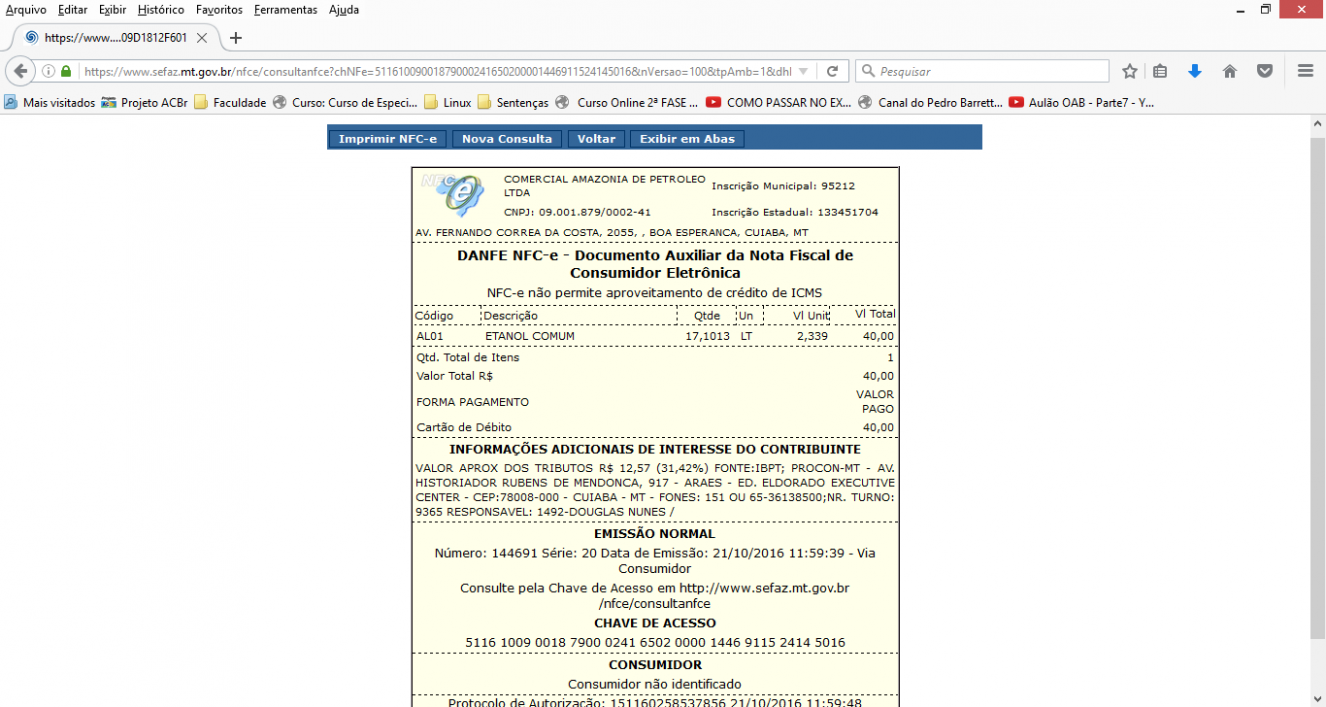The image size is (1326, 707).
Task: Open the Exibir menu
Action: (x=112, y=9)
